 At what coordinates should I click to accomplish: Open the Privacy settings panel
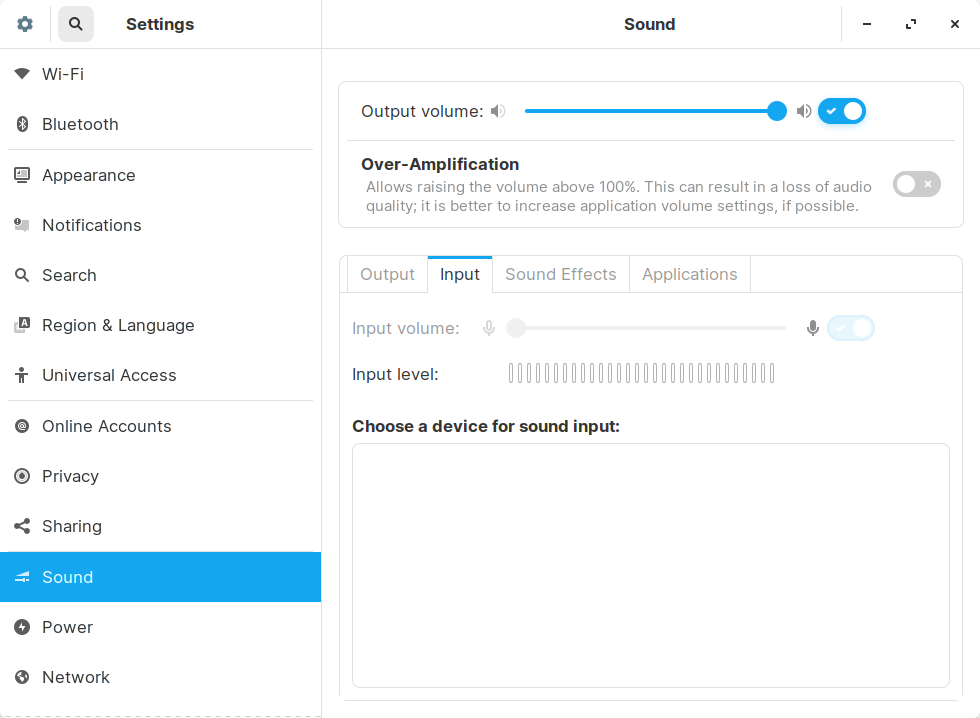pyautogui.click(x=70, y=476)
